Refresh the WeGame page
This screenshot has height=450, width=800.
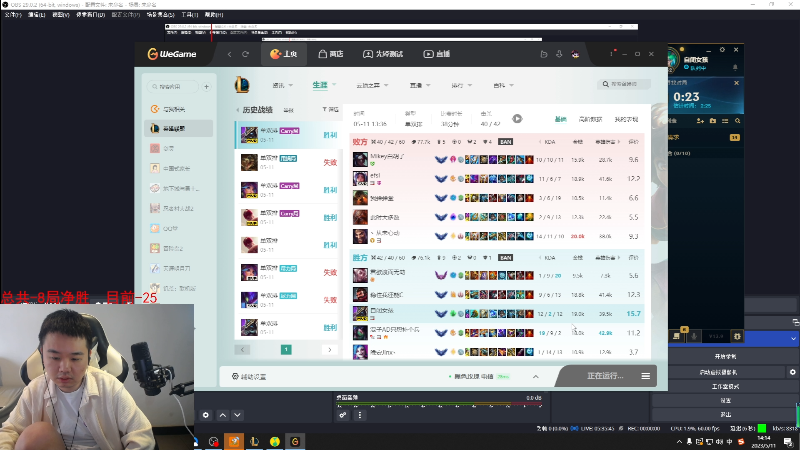245,54
